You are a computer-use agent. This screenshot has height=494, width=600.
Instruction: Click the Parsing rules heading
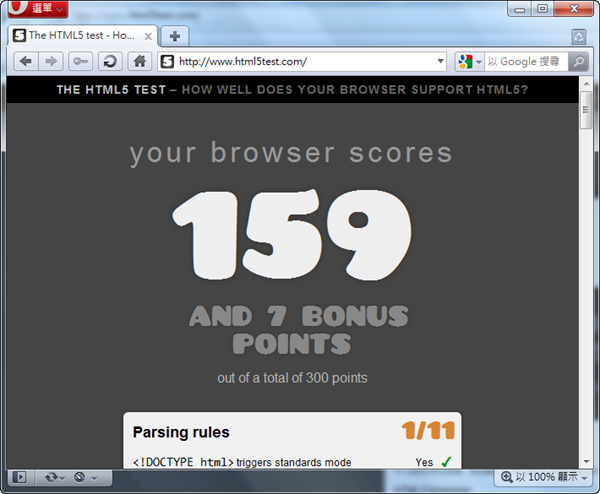pos(181,432)
